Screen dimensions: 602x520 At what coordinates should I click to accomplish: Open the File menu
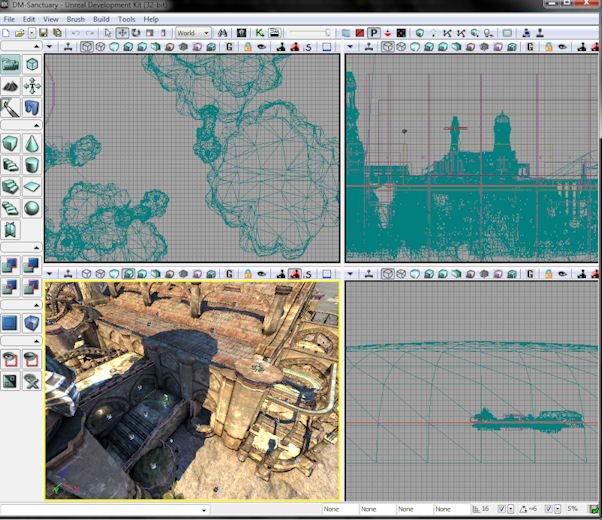coord(9,19)
